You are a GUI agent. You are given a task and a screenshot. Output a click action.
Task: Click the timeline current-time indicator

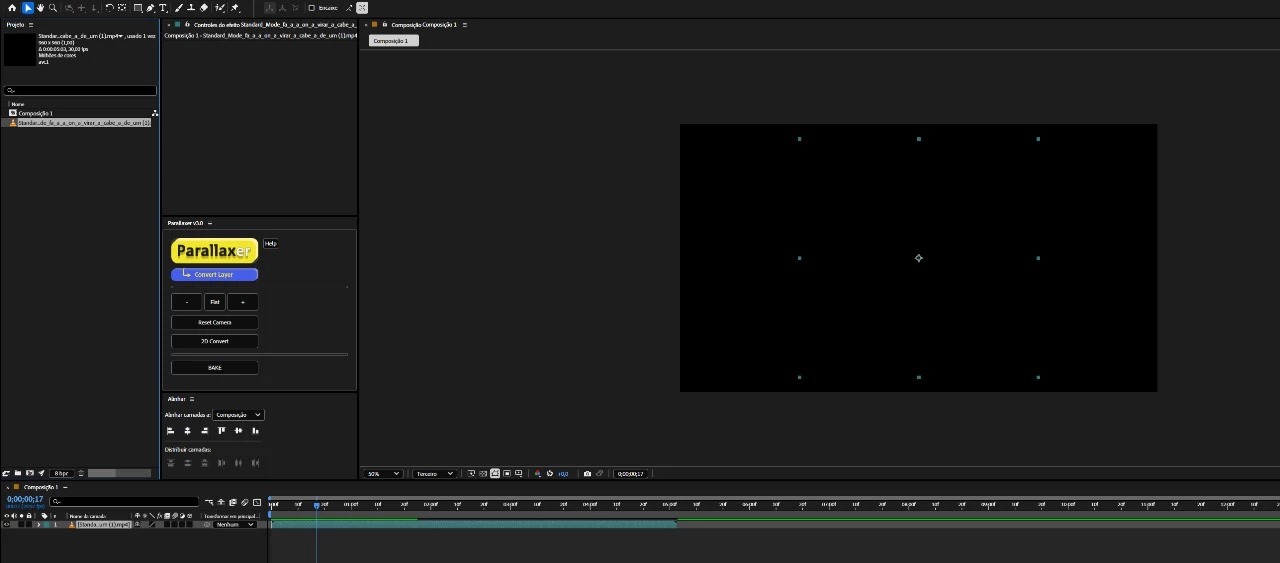click(316, 505)
